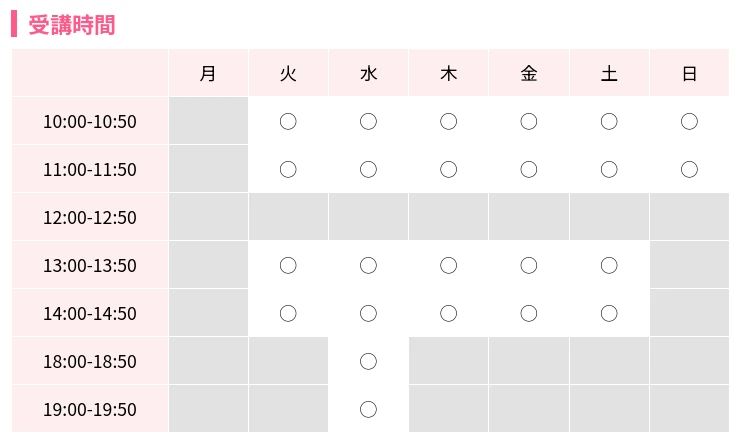The width and height of the screenshot is (740, 442).
Task: Choose Wednesday 14:00-14:50 circle
Action: [368, 313]
